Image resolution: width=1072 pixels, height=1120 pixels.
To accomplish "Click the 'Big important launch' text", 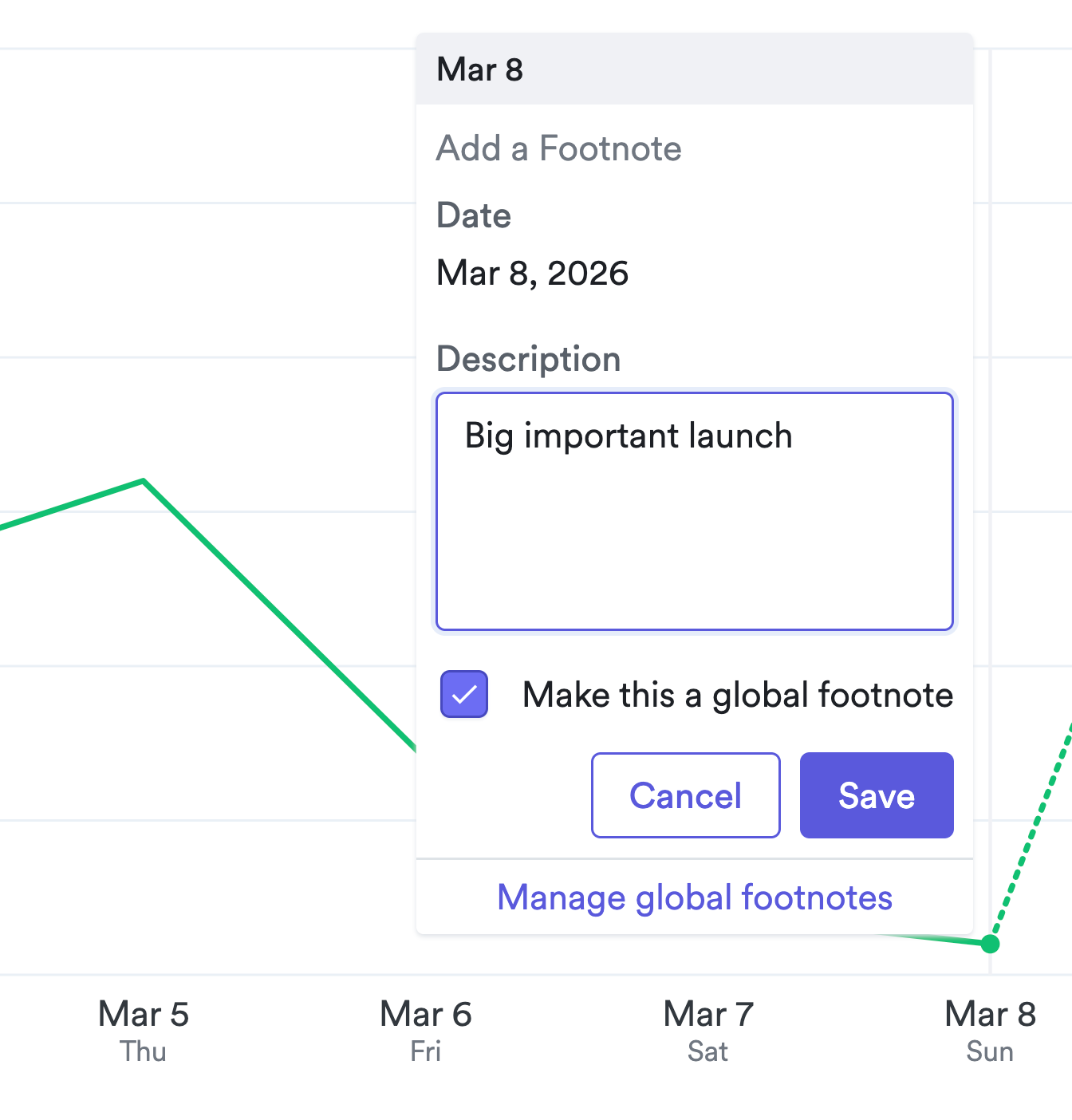I will click(x=628, y=436).
